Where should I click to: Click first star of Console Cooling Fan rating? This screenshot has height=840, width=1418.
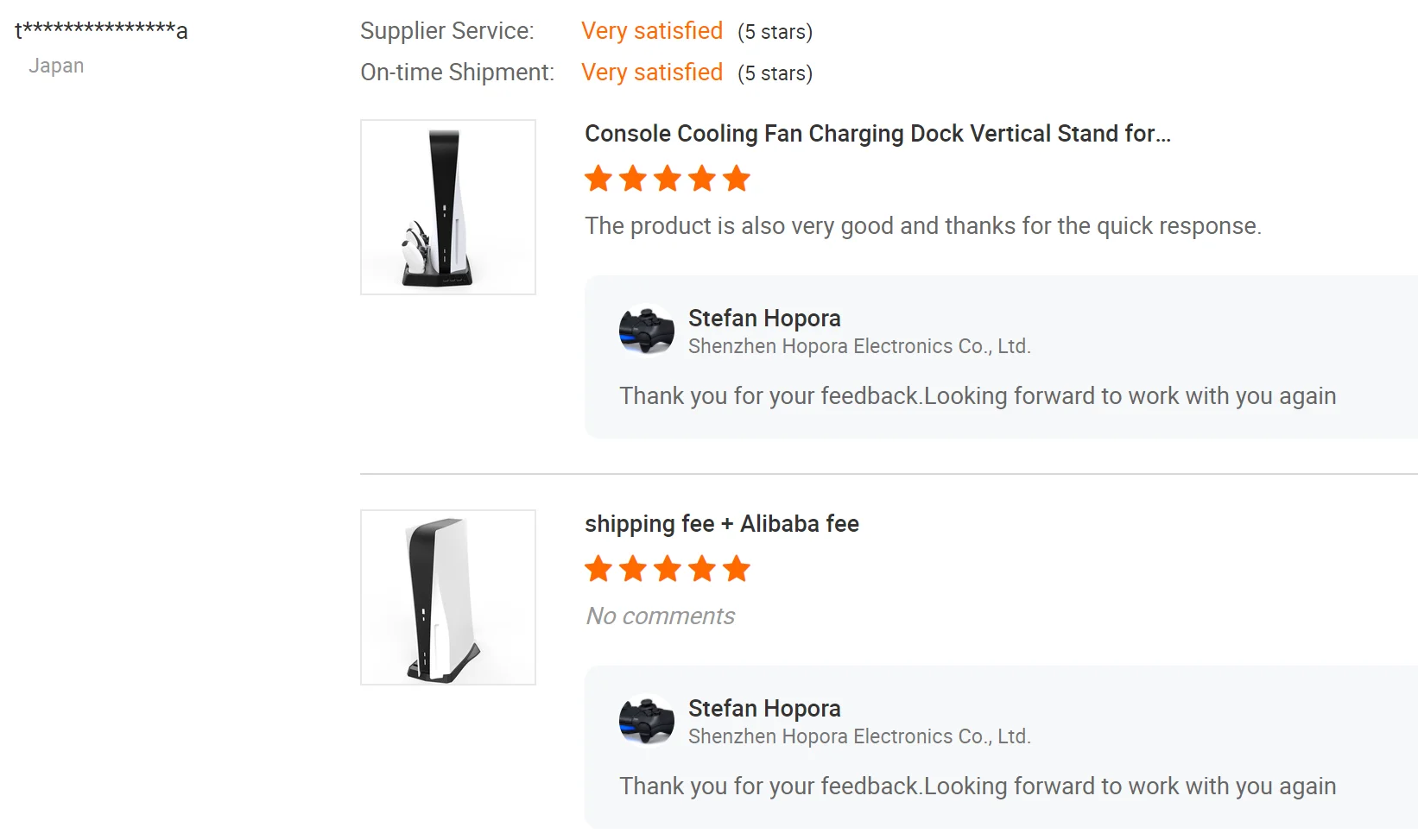(x=598, y=180)
